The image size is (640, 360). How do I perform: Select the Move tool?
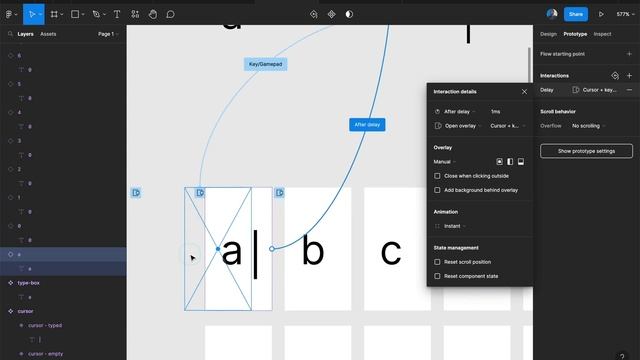tap(31, 14)
